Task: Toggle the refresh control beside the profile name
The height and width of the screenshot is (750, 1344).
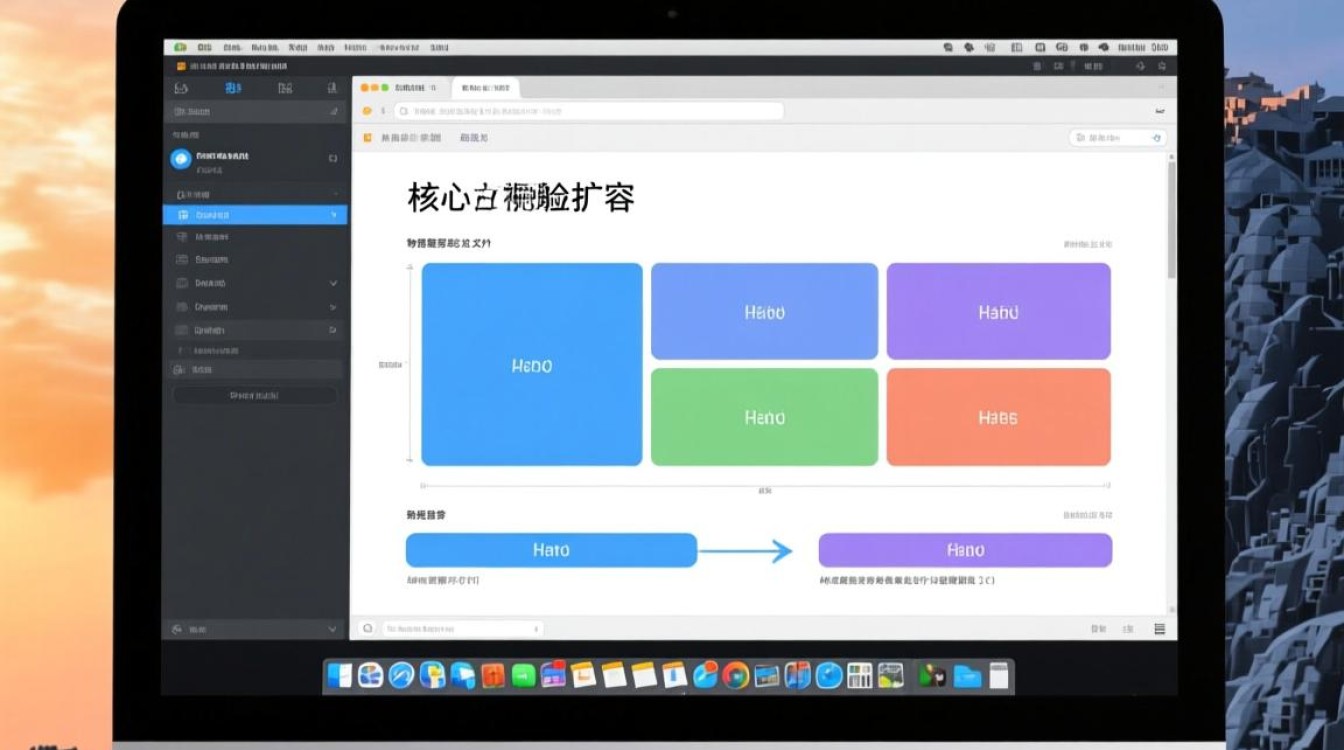Action: point(334,159)
